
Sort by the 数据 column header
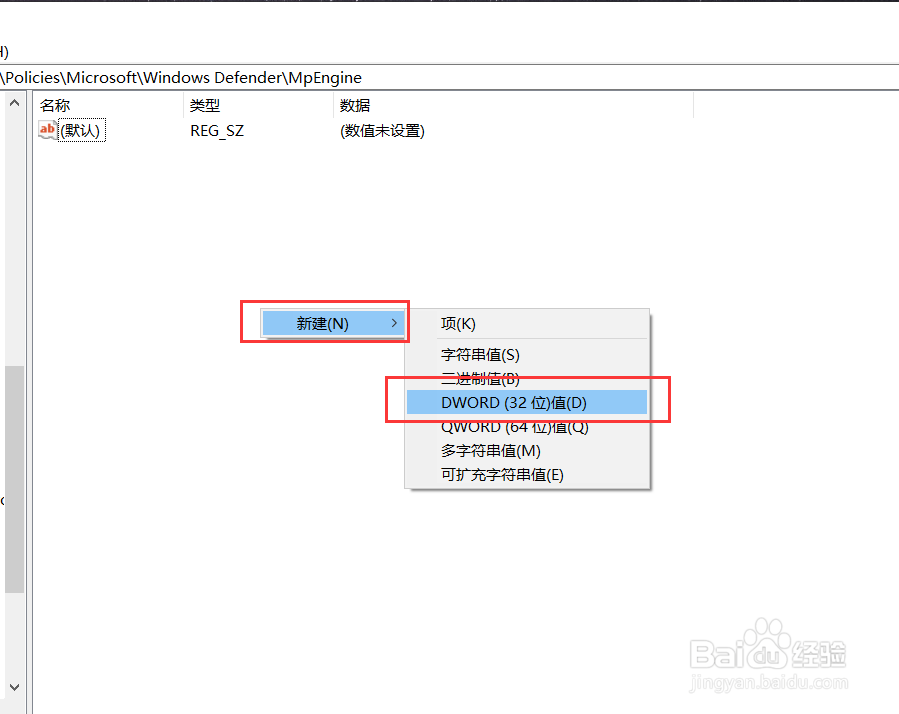click(x=513, y=106)
